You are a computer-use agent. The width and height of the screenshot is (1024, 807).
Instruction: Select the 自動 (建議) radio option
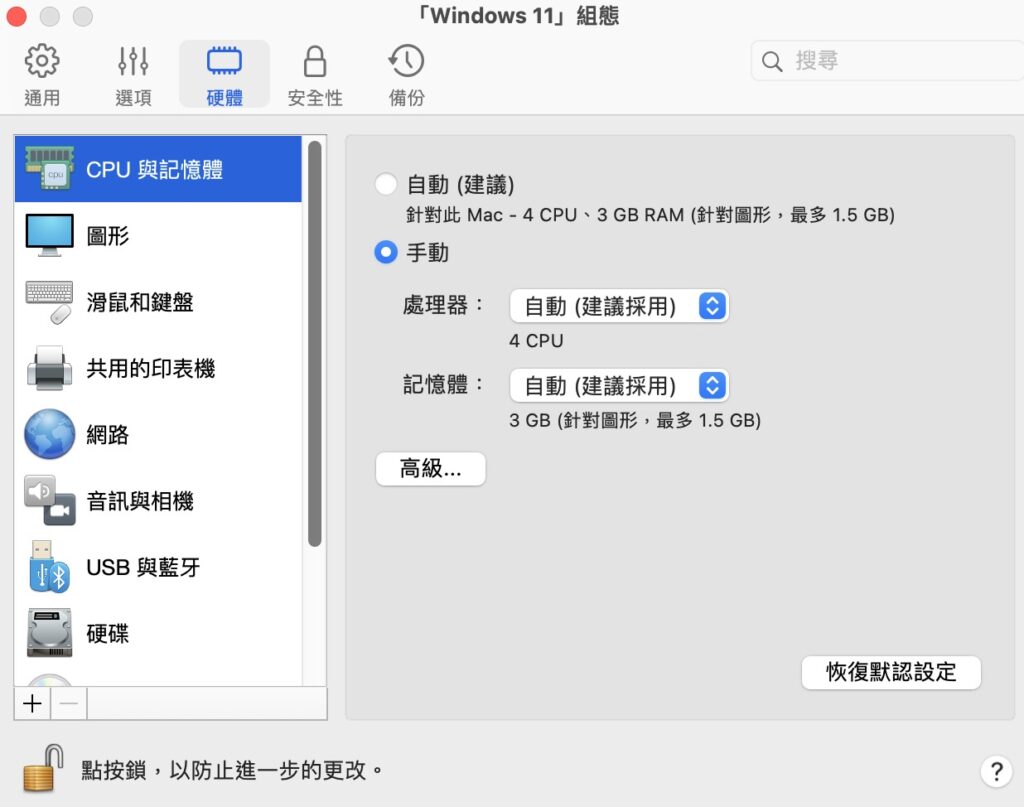[385, 184]
